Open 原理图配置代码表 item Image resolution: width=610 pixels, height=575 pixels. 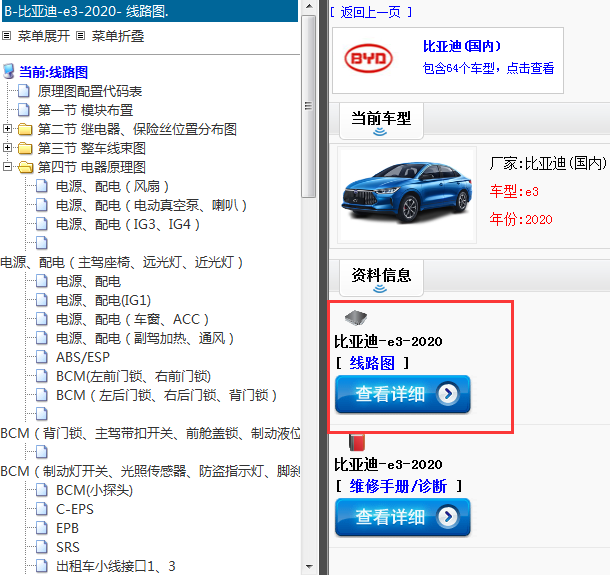coord(90,91)
